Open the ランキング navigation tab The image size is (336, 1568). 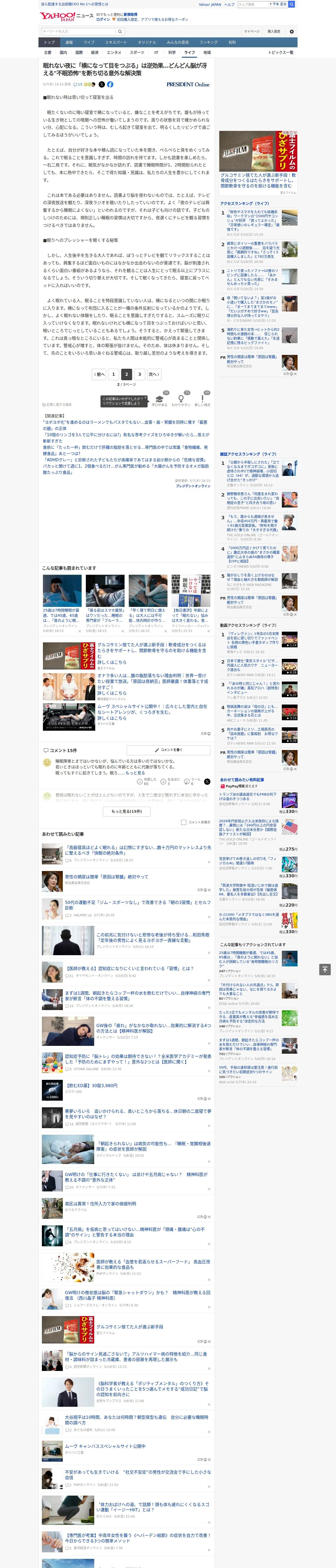pos(209,43)
